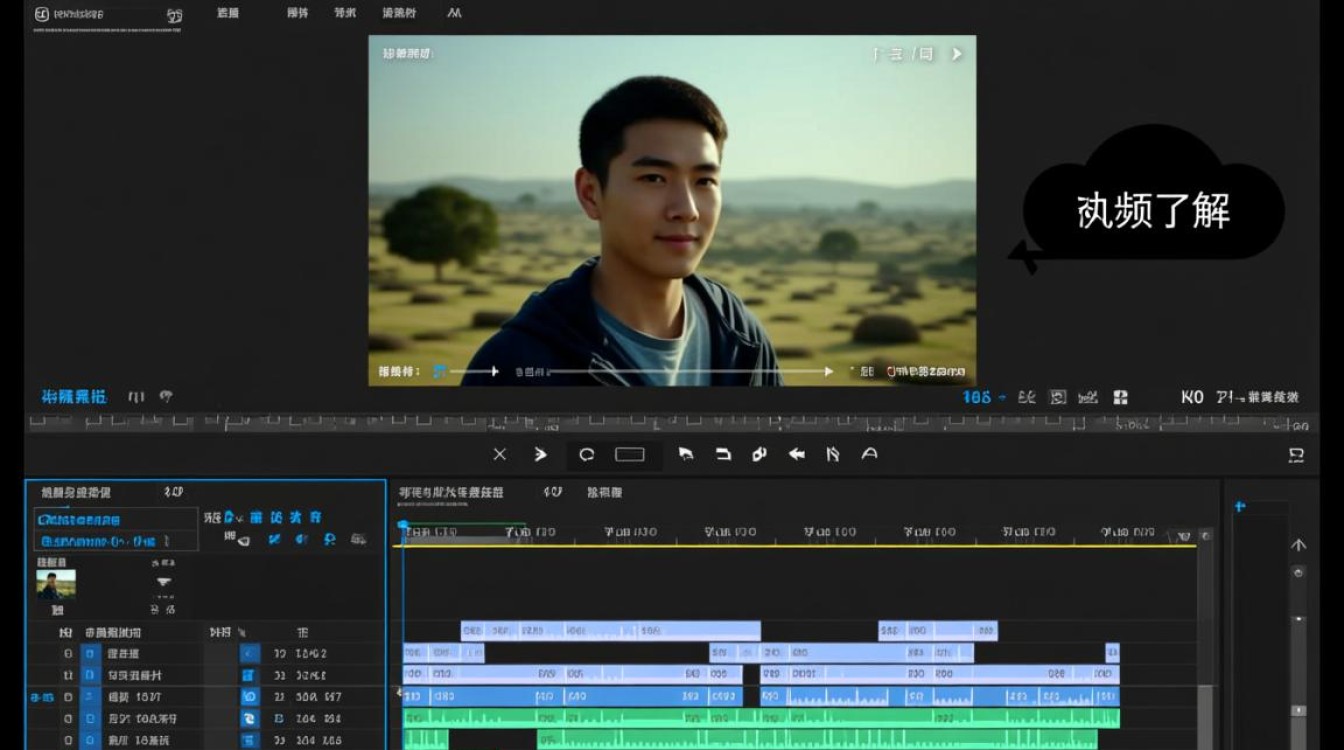Click the blue plus icon in the right panel

(1240, 507)
